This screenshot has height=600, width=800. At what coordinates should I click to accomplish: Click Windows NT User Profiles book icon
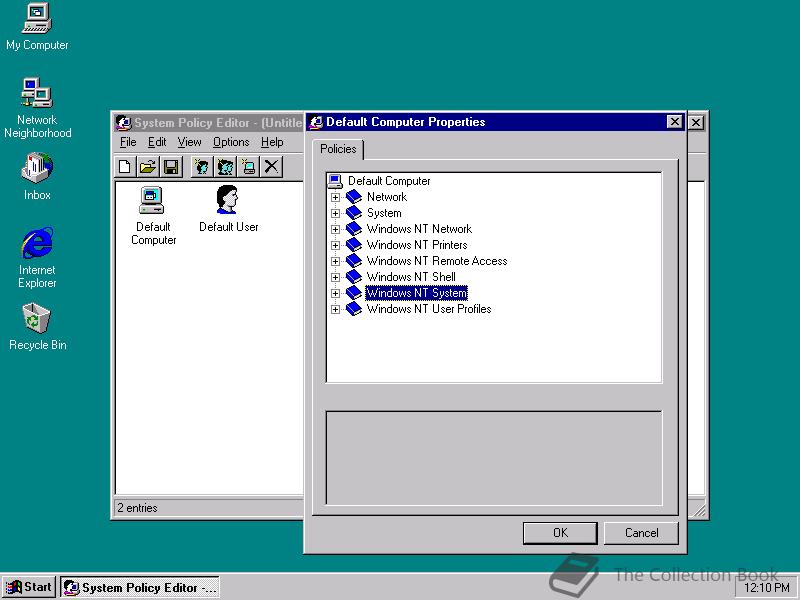[354, 309]
